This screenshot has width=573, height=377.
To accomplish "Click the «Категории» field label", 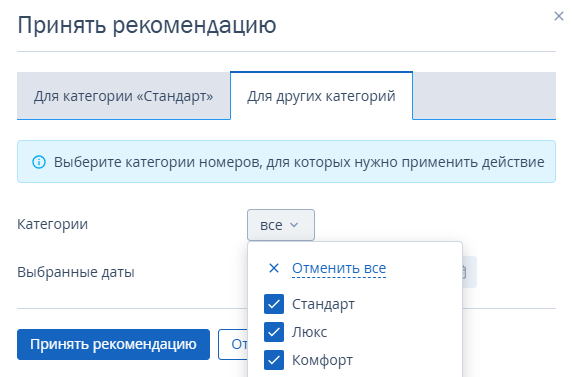I will 53,225.
